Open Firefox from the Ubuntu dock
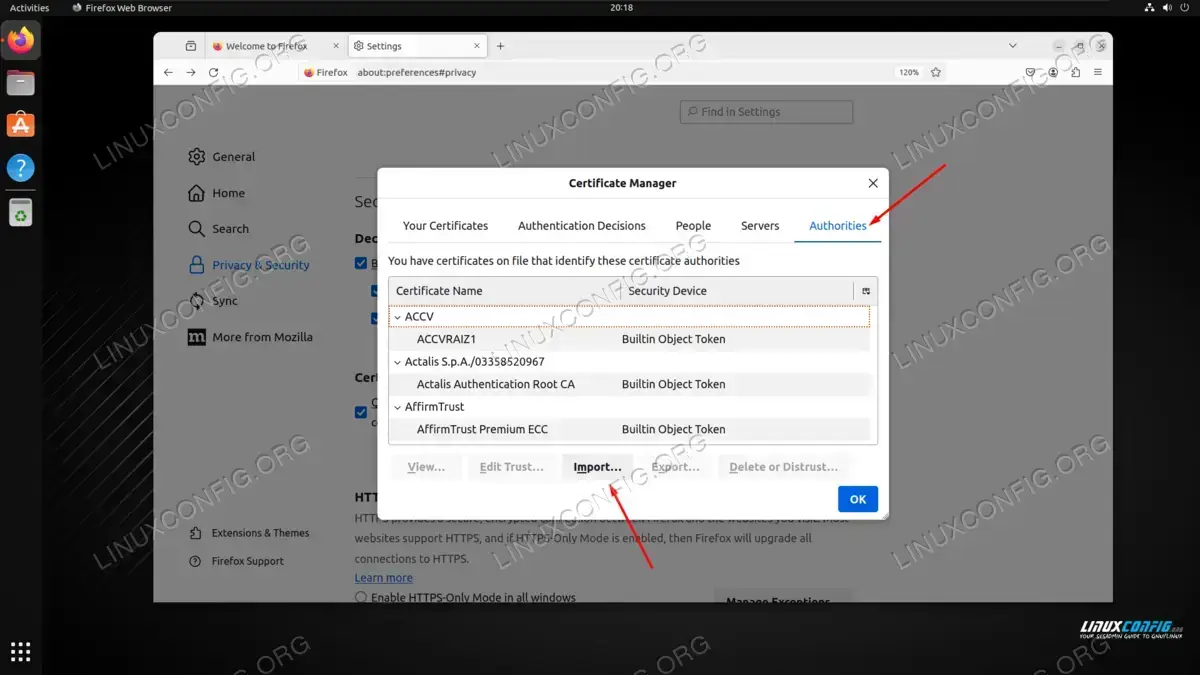Screen dimensions: 1200x675 [21, 41]
